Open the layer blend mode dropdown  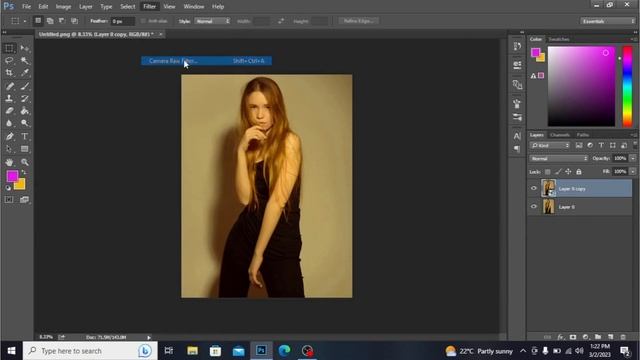pos(559,158)
